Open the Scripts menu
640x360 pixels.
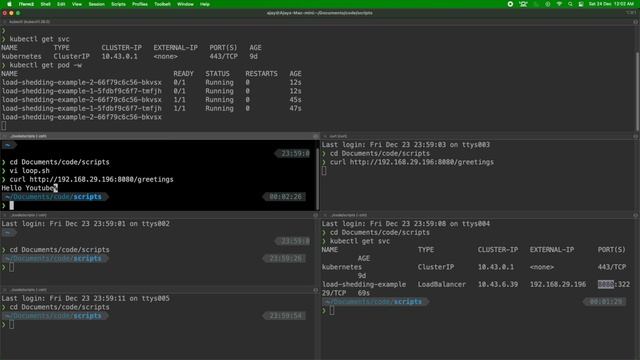118,4
